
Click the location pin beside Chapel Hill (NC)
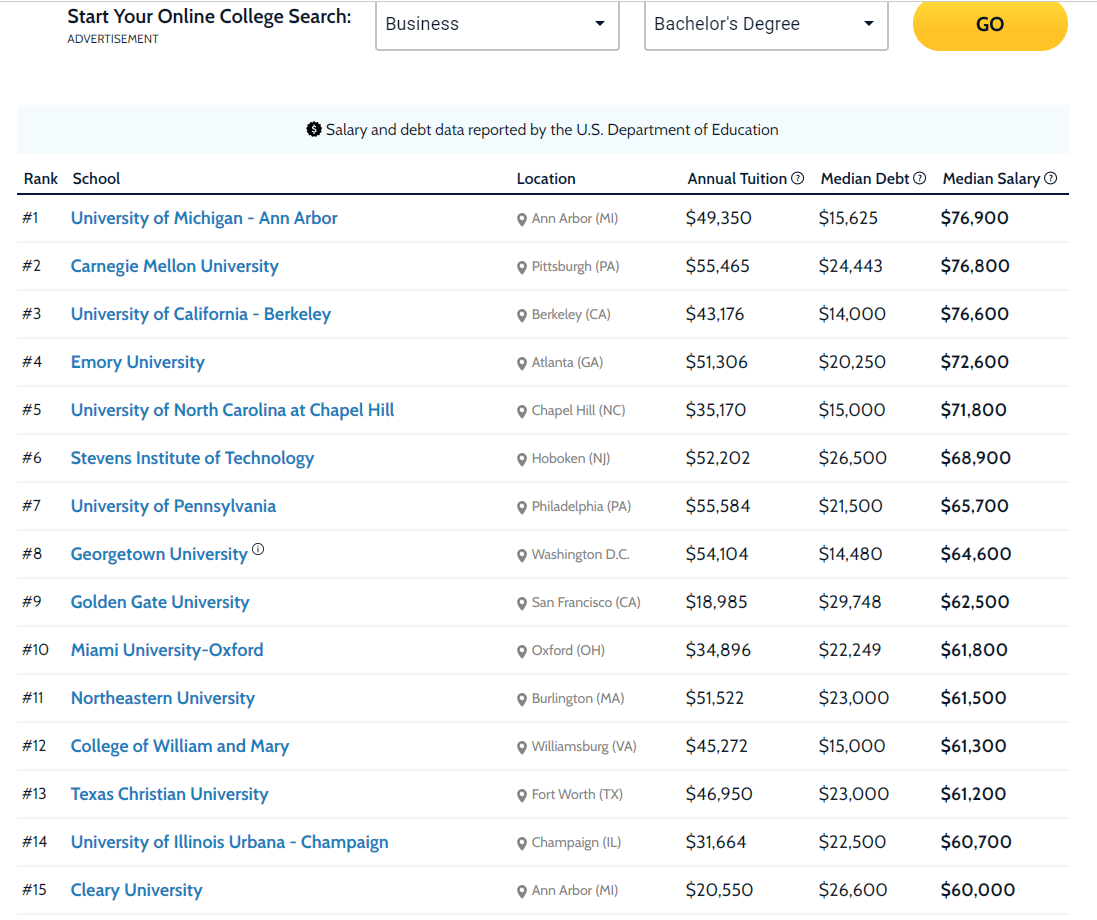(522, 412)
